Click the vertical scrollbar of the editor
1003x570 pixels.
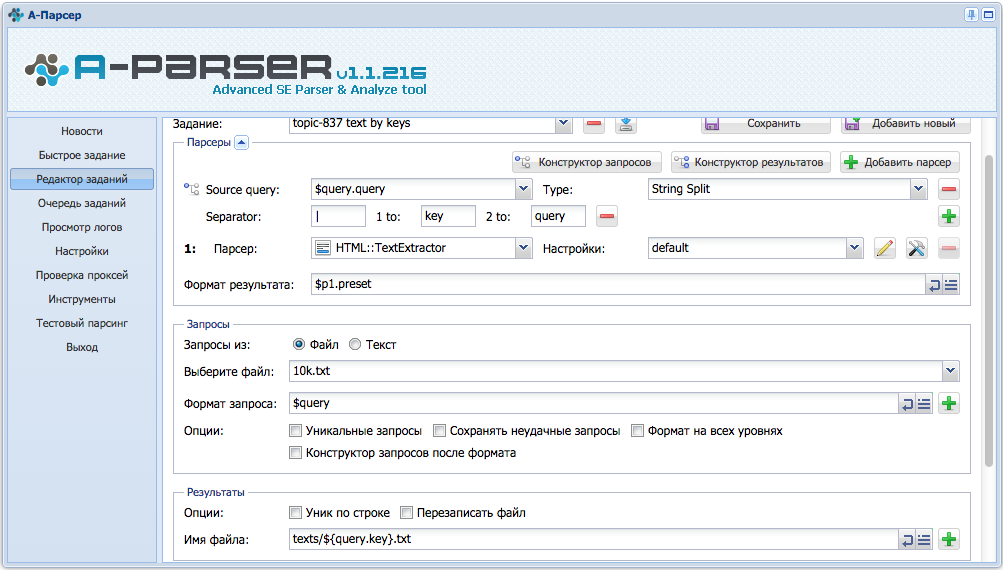tap(989, 310)
